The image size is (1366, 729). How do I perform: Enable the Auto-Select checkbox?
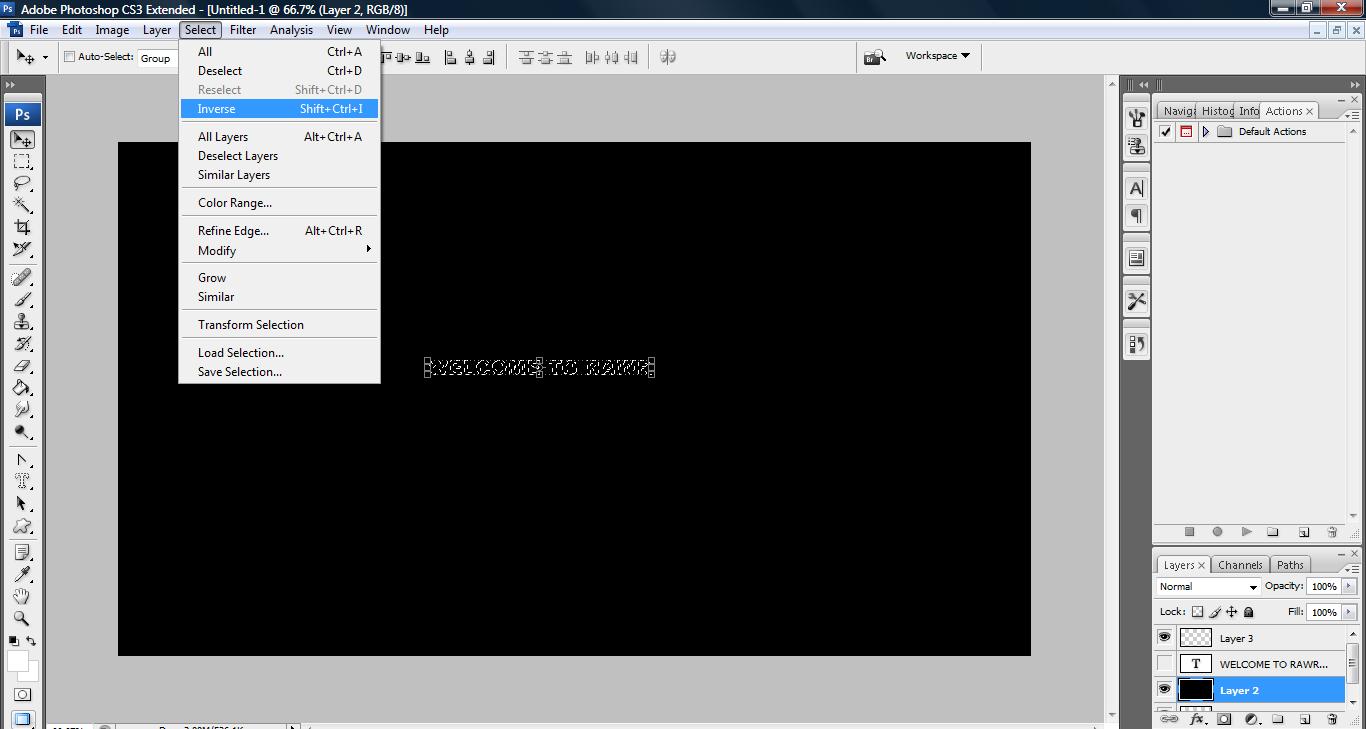70,57
